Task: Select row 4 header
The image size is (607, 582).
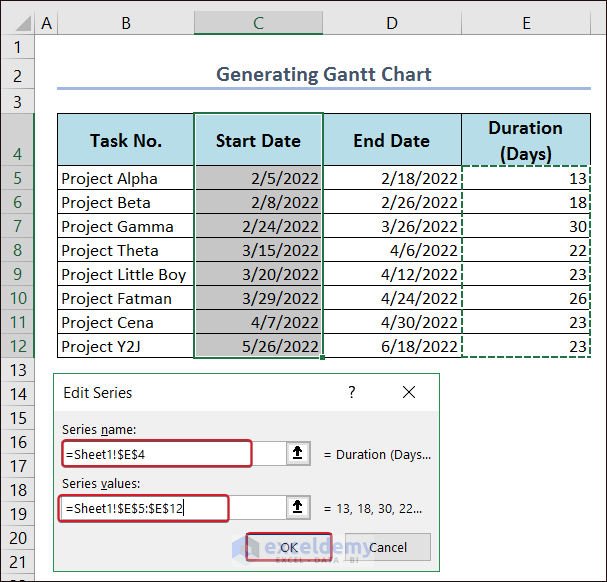Action: 17,140
